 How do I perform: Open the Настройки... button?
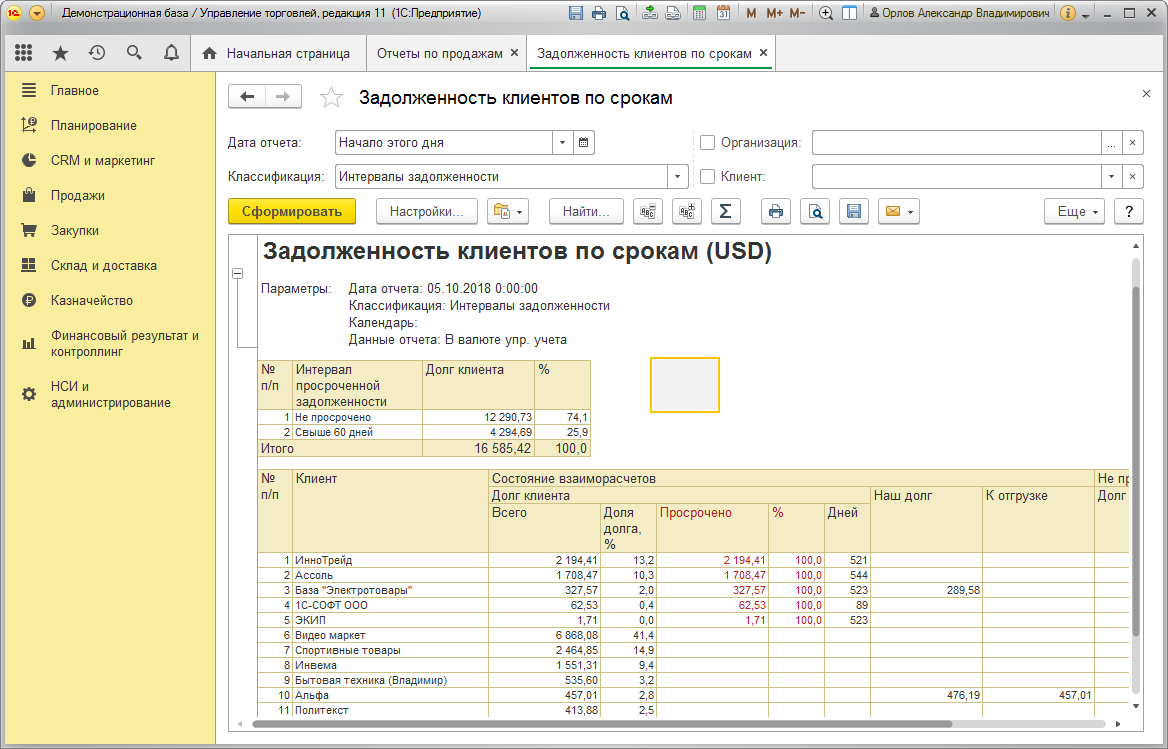[x=426, y=211]
